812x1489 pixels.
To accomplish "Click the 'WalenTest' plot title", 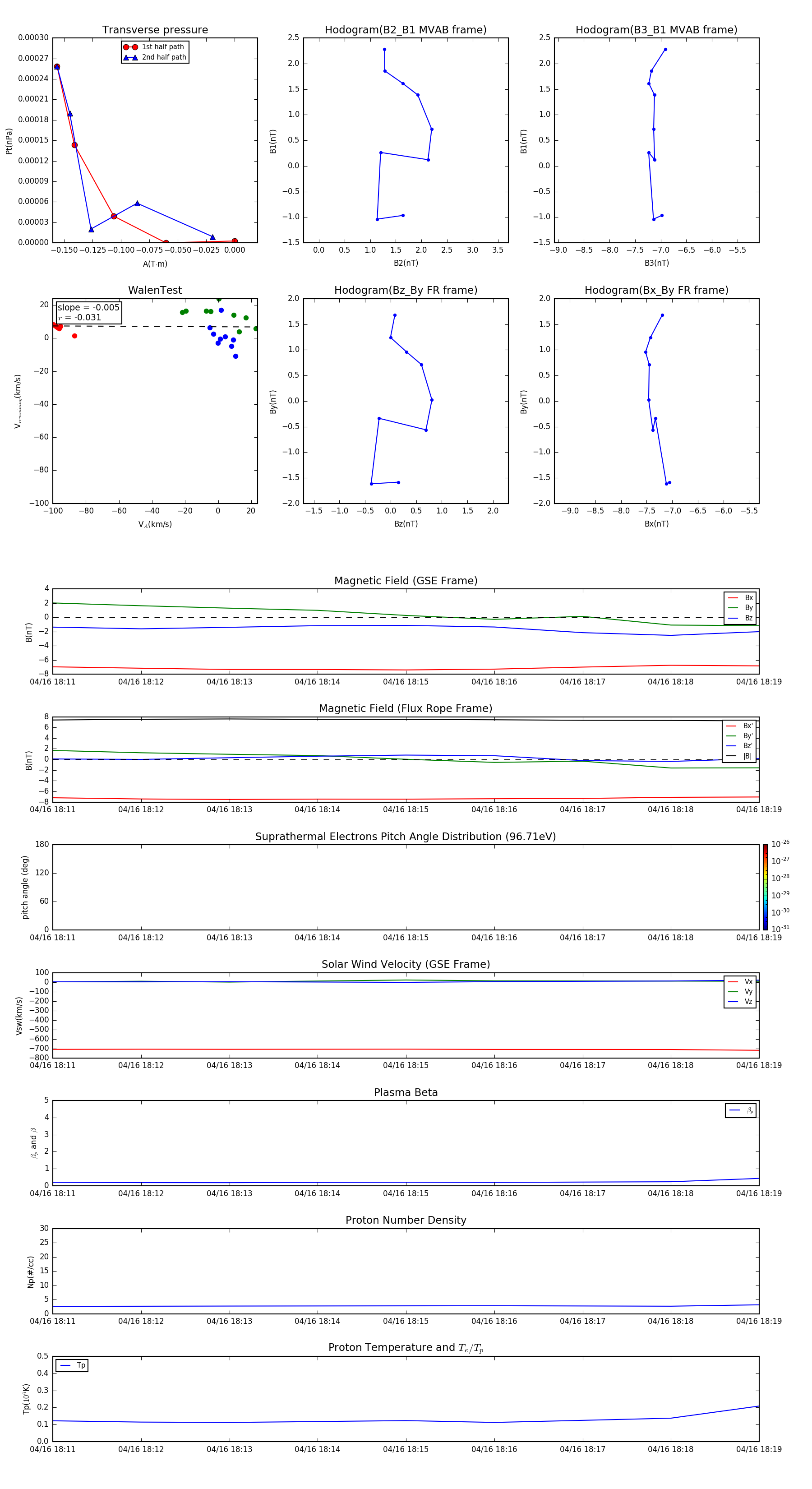I will pyautogui.click(x=155, y=290).
